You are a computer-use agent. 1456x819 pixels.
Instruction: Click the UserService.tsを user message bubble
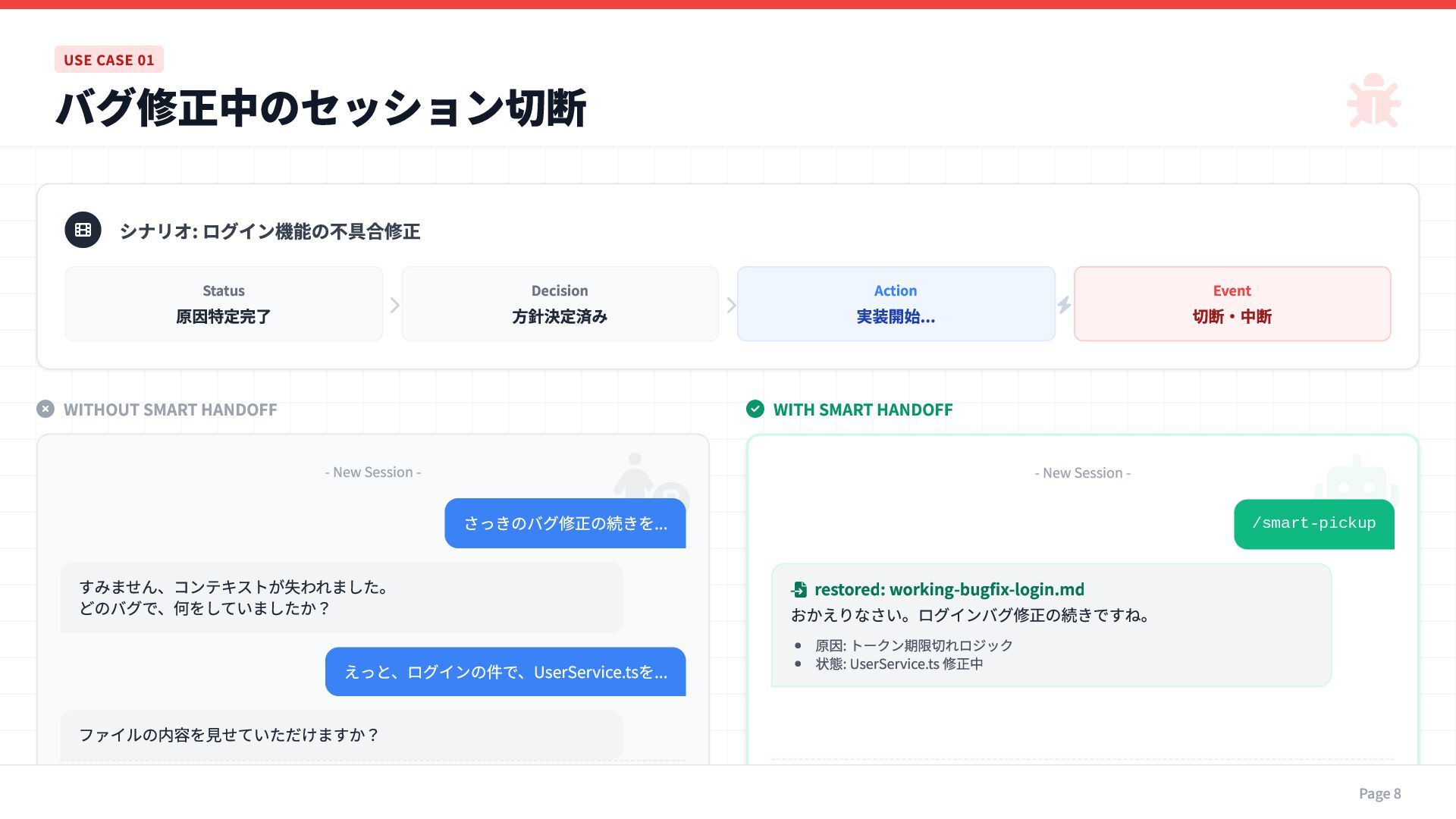505,672
